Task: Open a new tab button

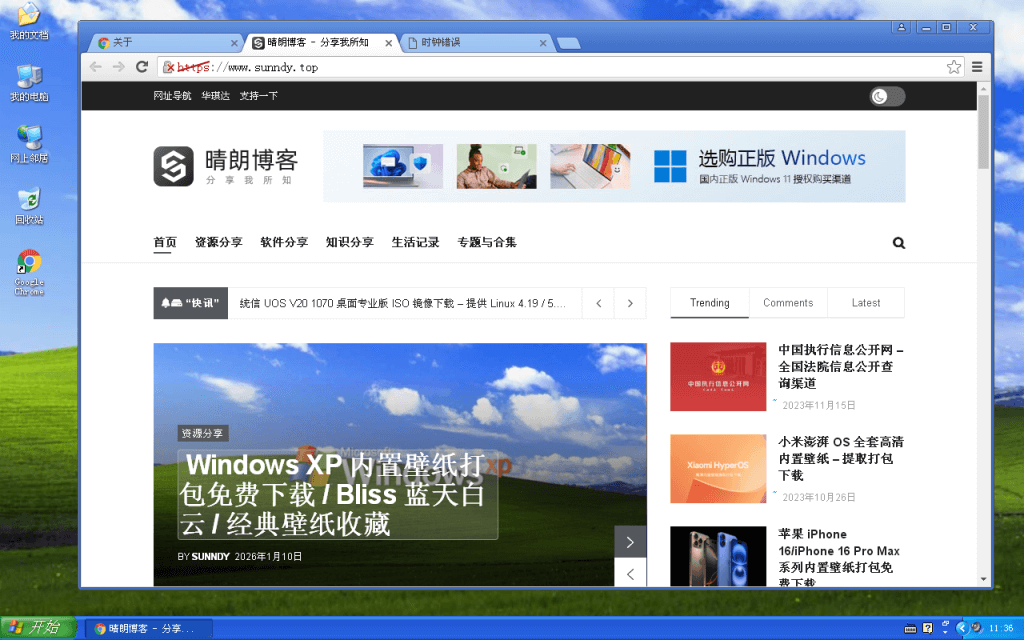Action: (569, 43)
